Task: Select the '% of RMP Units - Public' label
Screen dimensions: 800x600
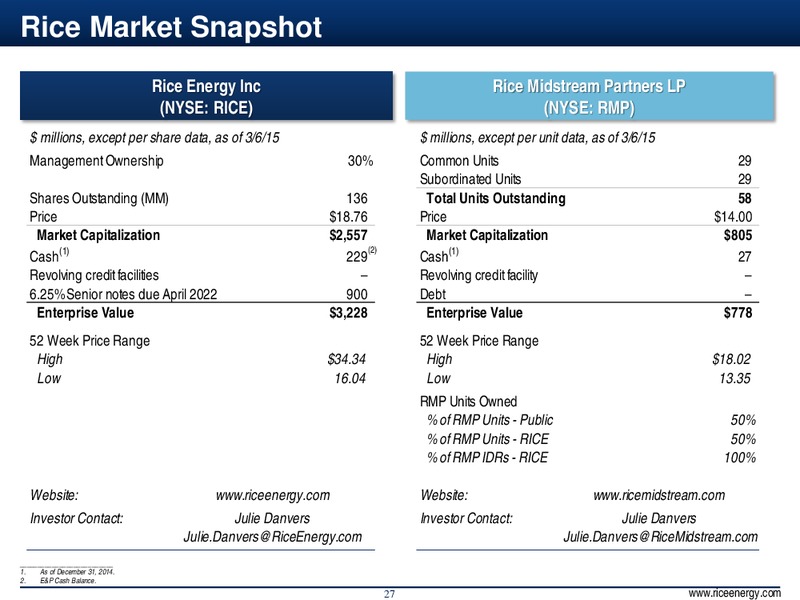Action: [x=490, y=420]
